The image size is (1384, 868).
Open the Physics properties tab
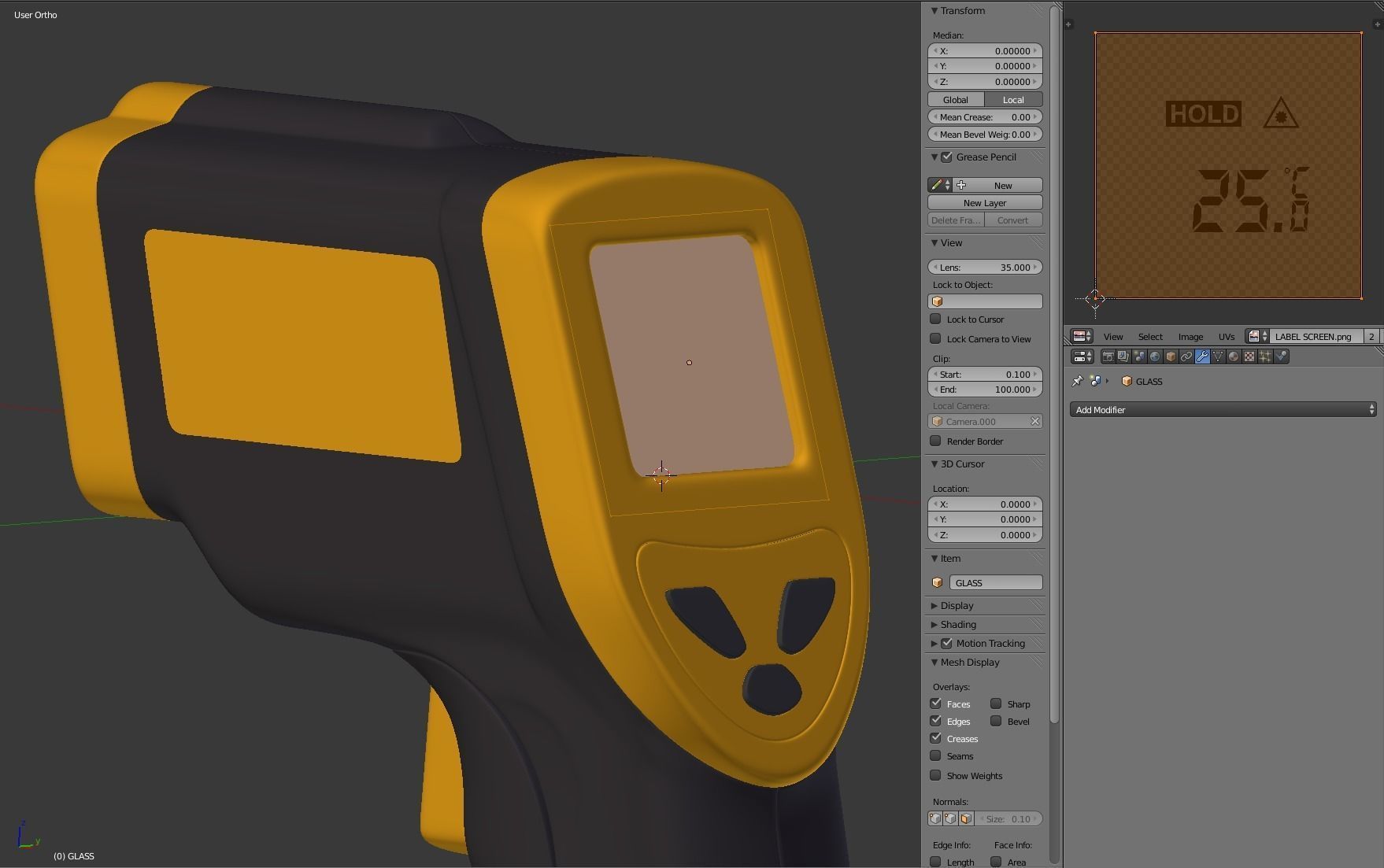point(1281,356)
